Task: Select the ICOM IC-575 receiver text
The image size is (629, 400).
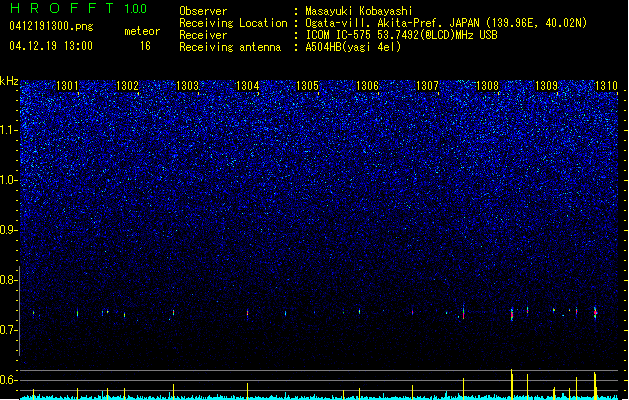Action: click(401, 35)
